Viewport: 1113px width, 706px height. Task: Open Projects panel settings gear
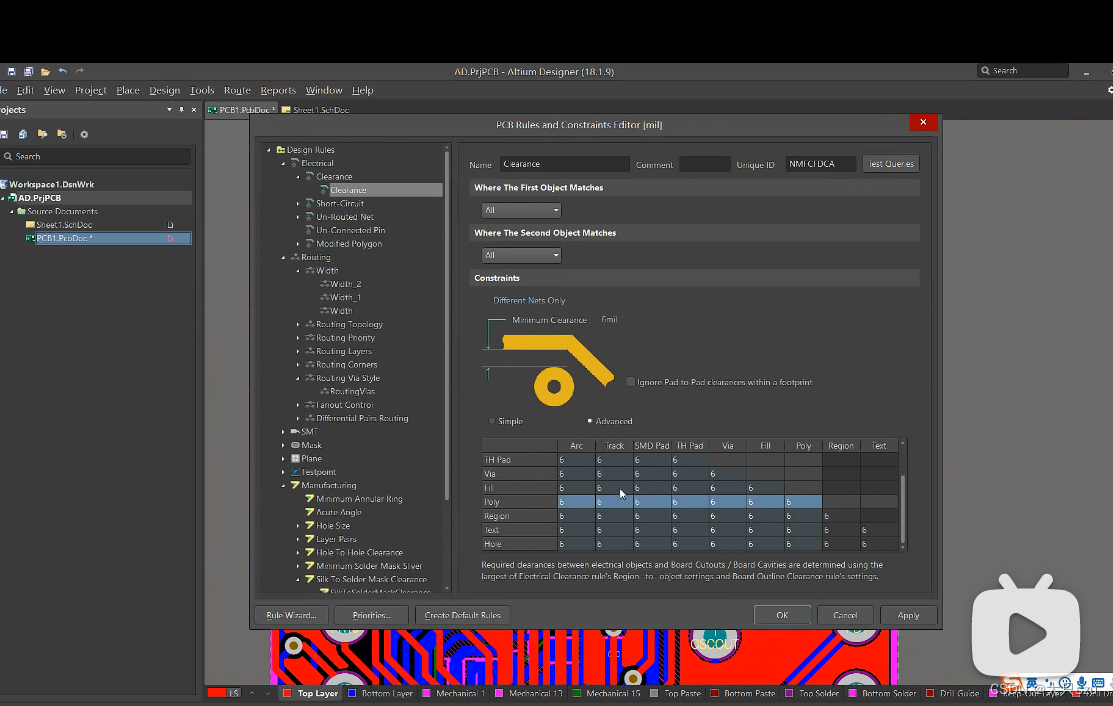coord(84,134)
